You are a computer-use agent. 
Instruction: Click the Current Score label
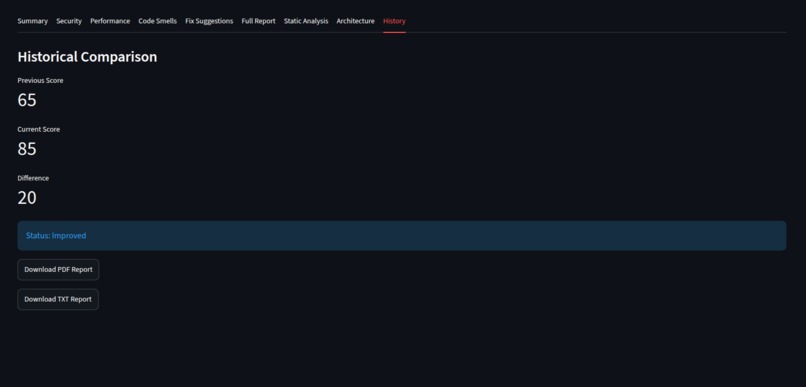[39, 130]
